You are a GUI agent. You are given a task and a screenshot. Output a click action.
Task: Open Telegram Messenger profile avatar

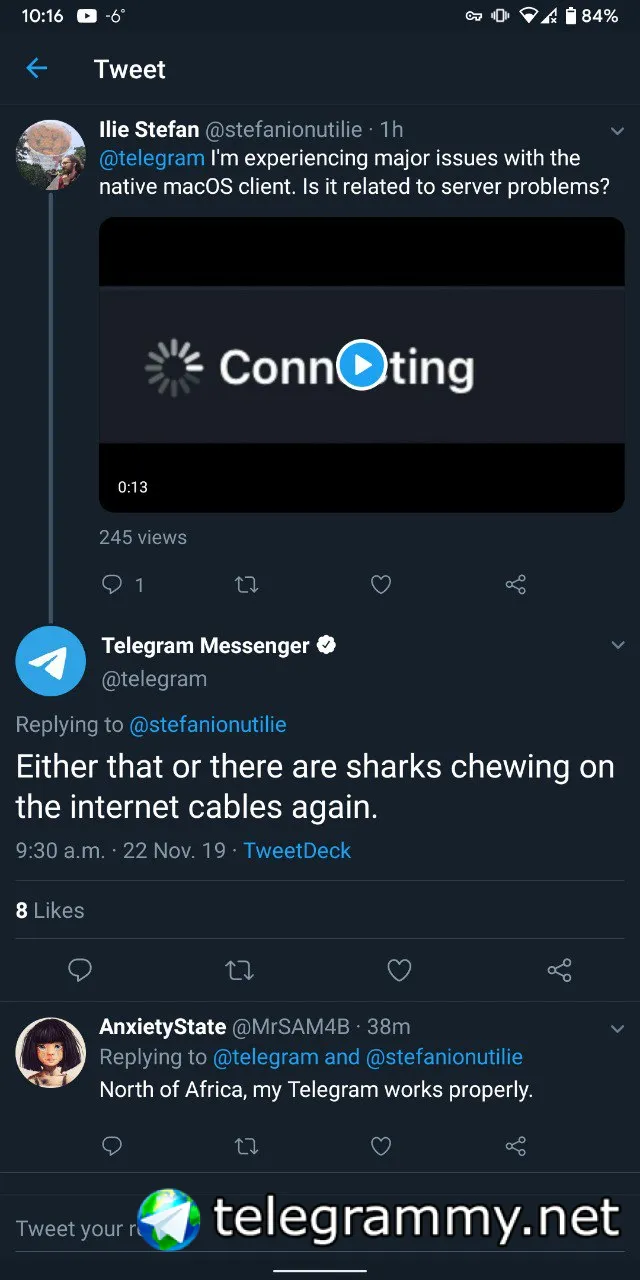click(x=51, y=661)
